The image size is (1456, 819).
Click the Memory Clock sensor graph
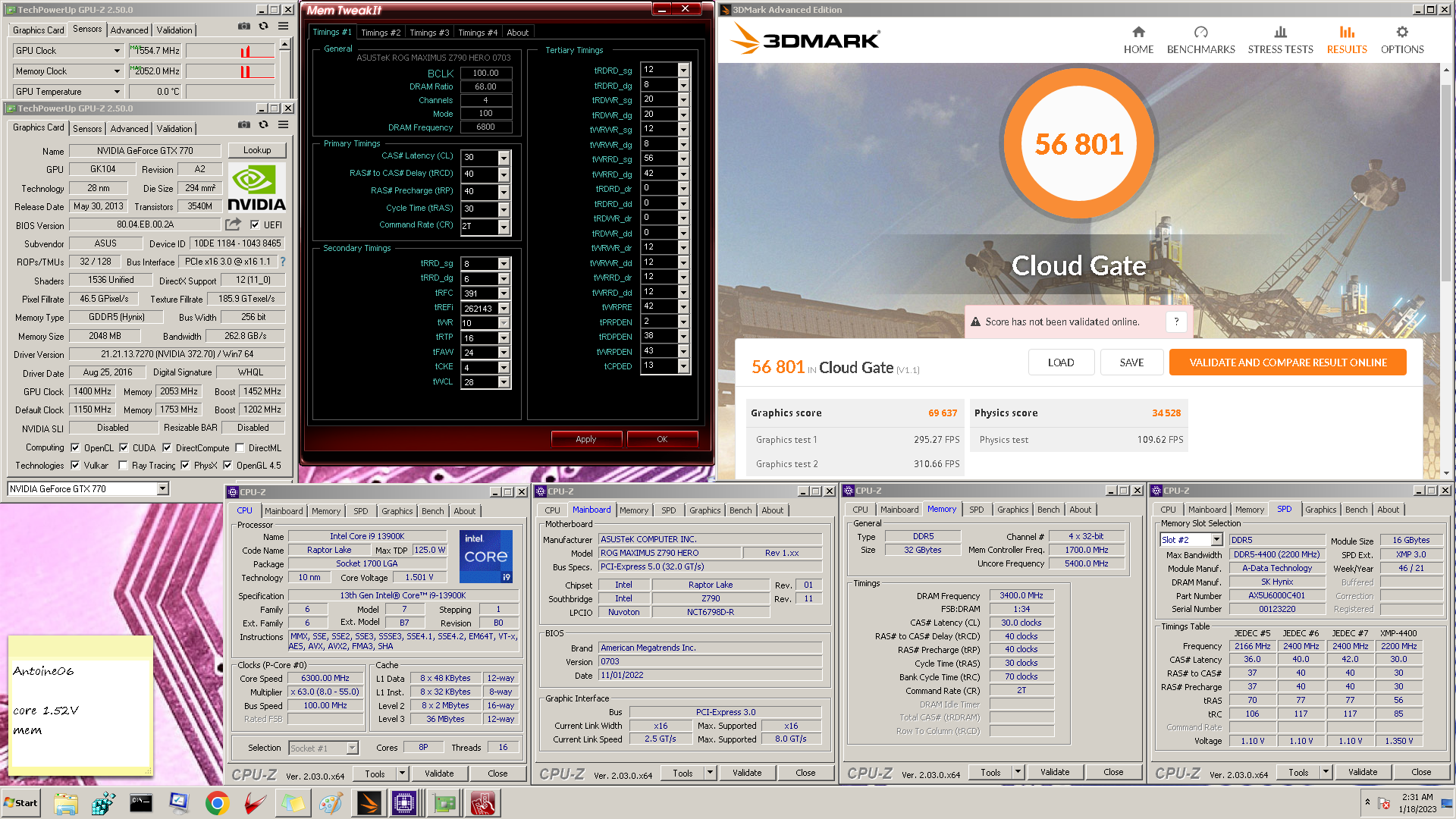tap(231, 71)
